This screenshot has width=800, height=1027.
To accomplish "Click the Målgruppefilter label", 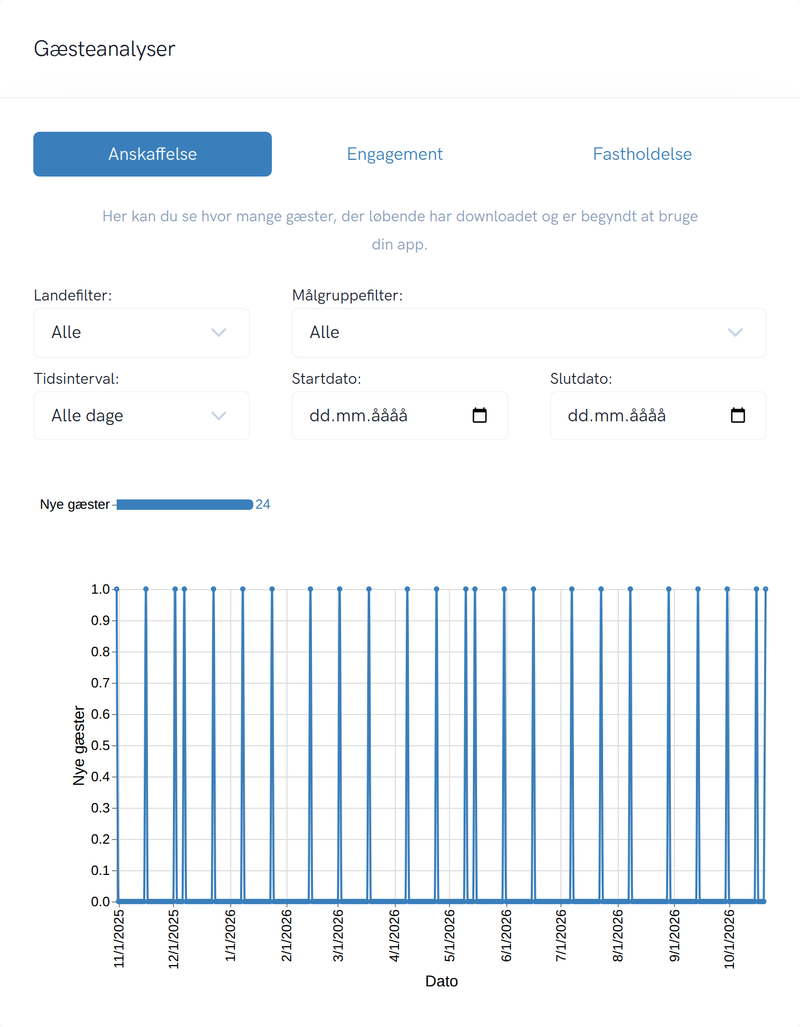I will pos(347,295).
